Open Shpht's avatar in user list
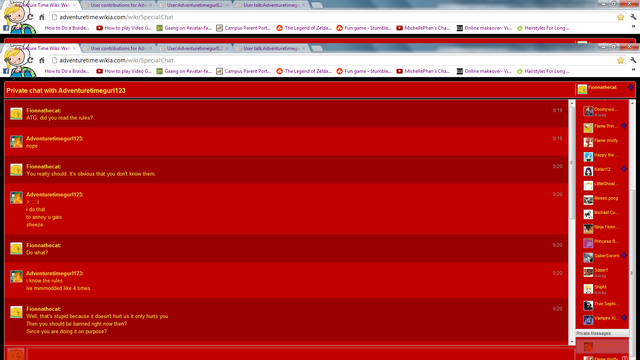Image resolution: width=640 pixels, height=360 pixels. pyautogui.click(x=588, y=289)
